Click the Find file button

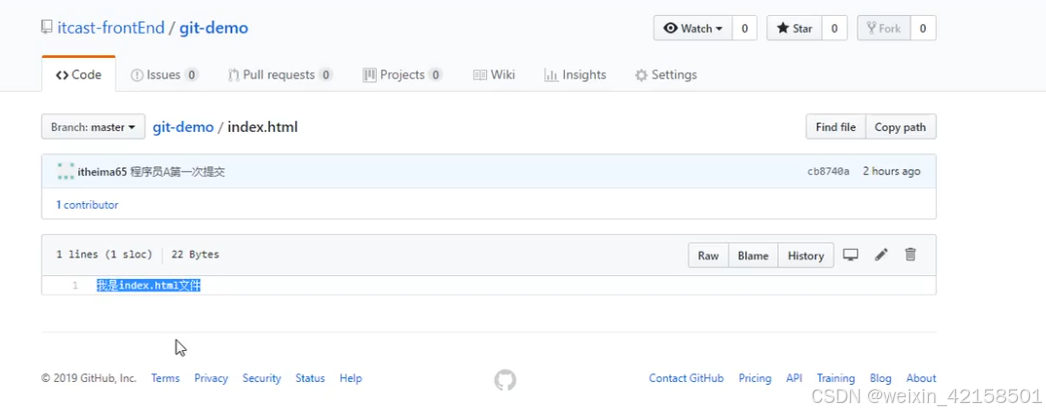[835, 127]
